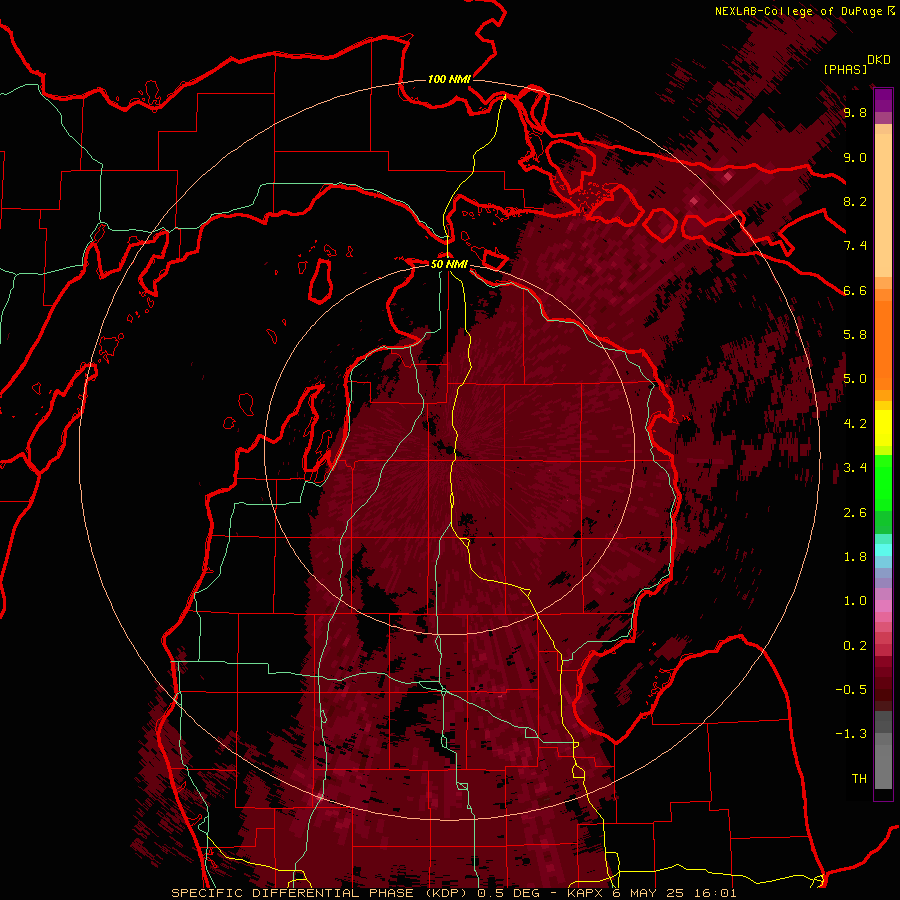This screenshot has height=900, width=900.
Task: Pick the dark red swatch beside -0.5
Action: pyautogui.click(x=883, y=690)
